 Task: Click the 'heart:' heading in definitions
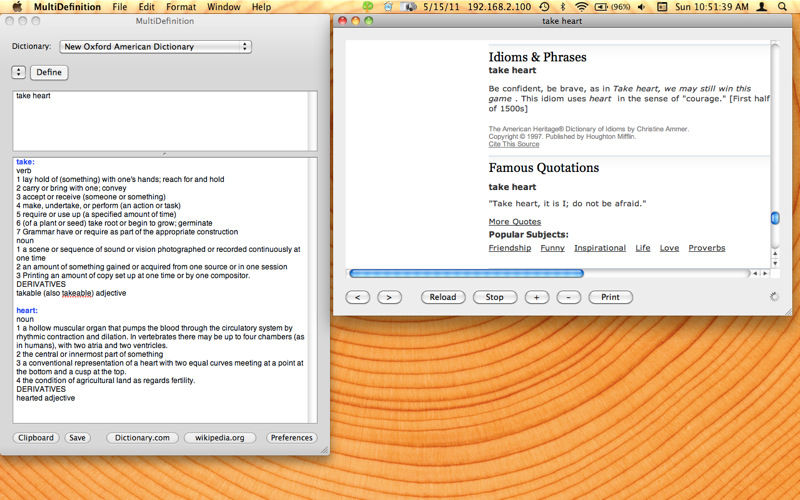(27, 310)
